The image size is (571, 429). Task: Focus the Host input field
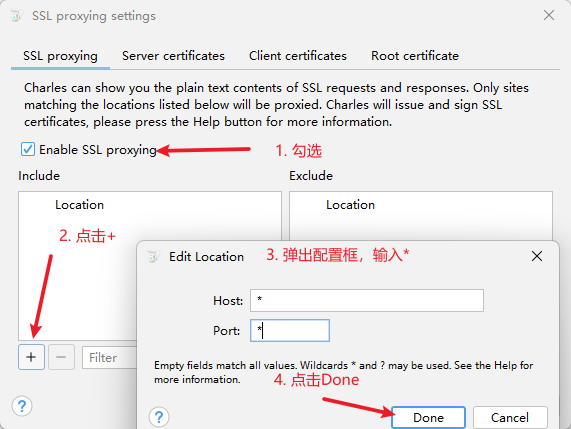pyautogui.click(x=367, y=300)
